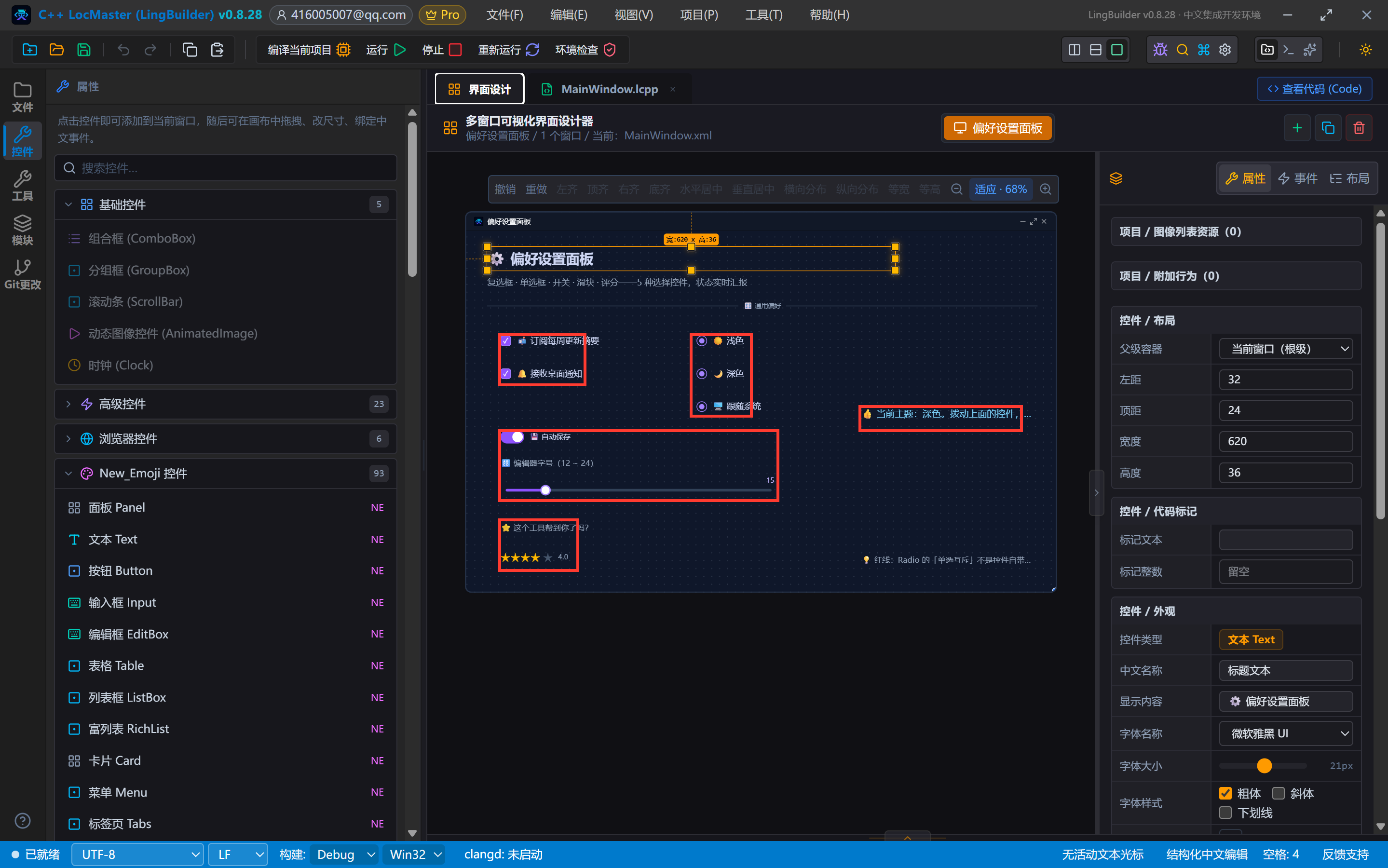This screenshot has width=1388, height=868.
Task: Uncheck the 粗体 bold checkbox
Action: coord(1225,793)
